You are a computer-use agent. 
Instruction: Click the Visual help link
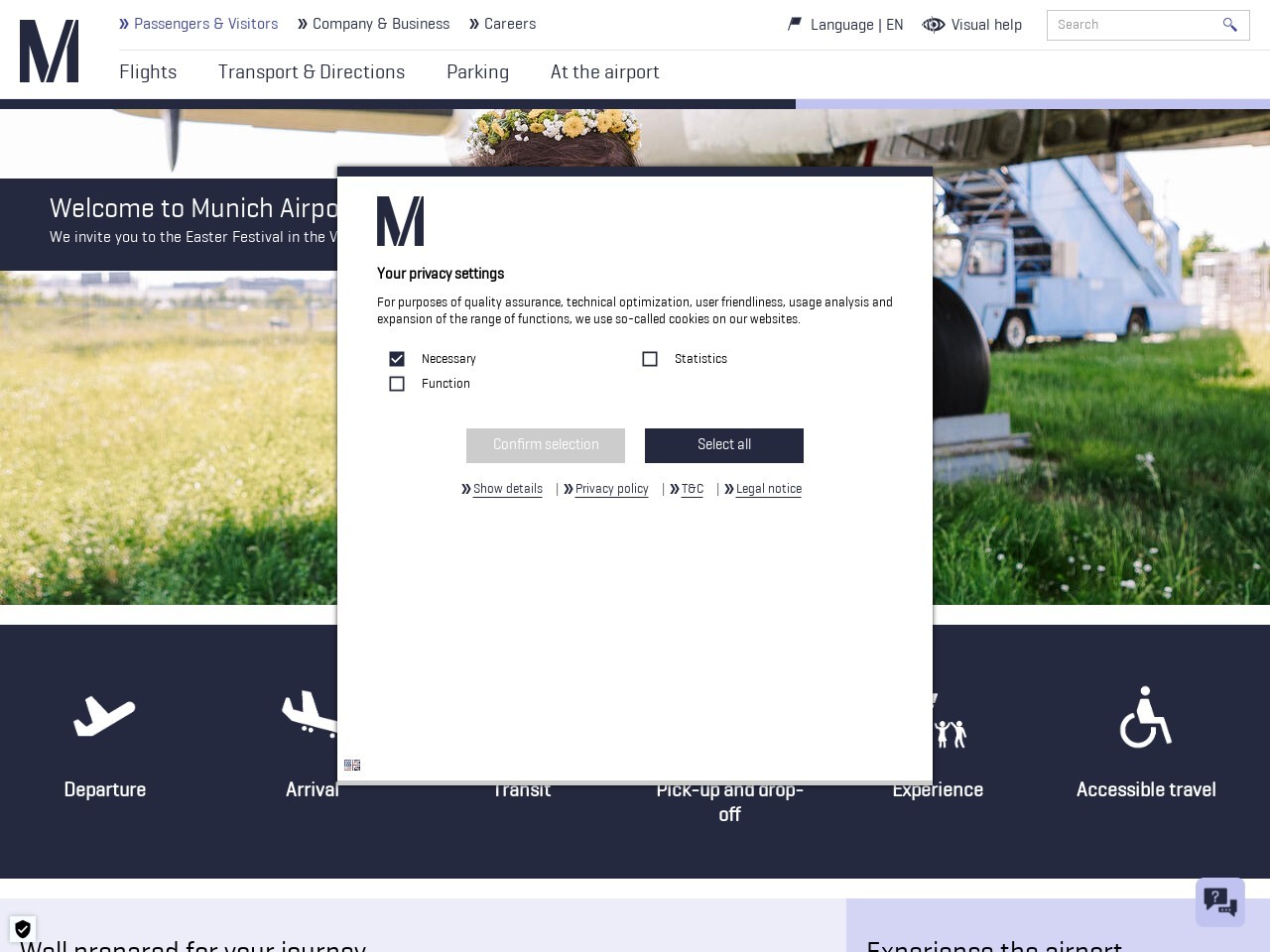(986, 25)
